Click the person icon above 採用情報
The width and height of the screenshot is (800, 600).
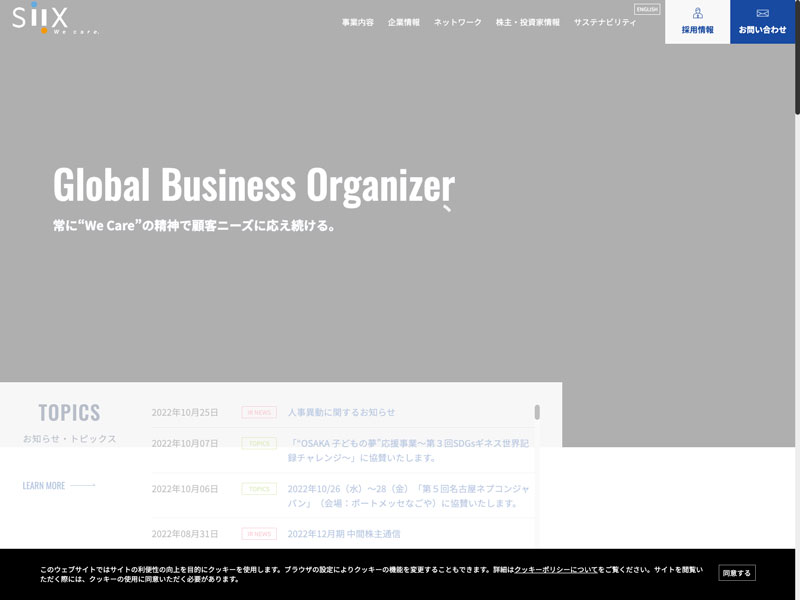[697, 13]
